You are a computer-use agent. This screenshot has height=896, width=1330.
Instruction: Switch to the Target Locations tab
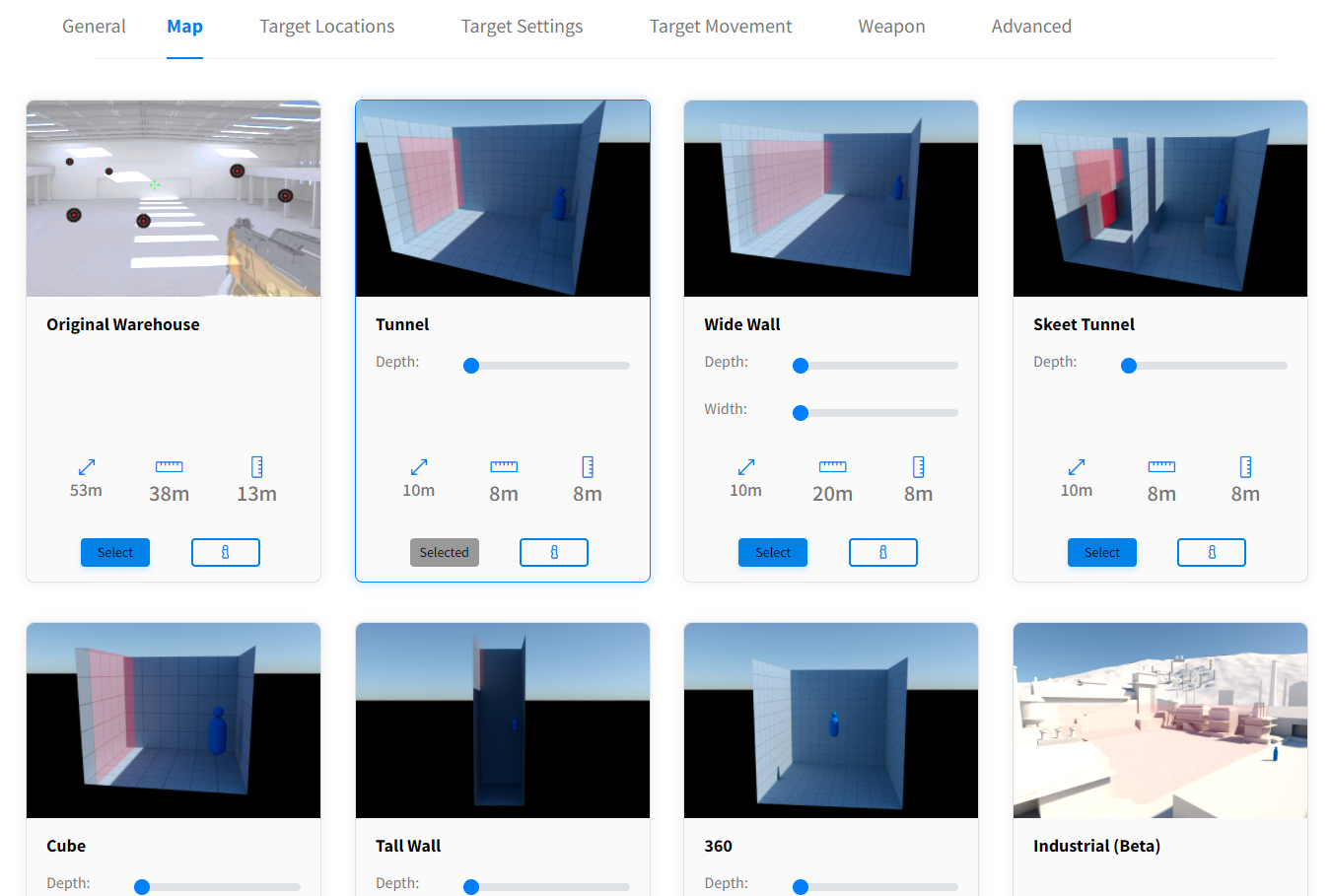(326, 27)
